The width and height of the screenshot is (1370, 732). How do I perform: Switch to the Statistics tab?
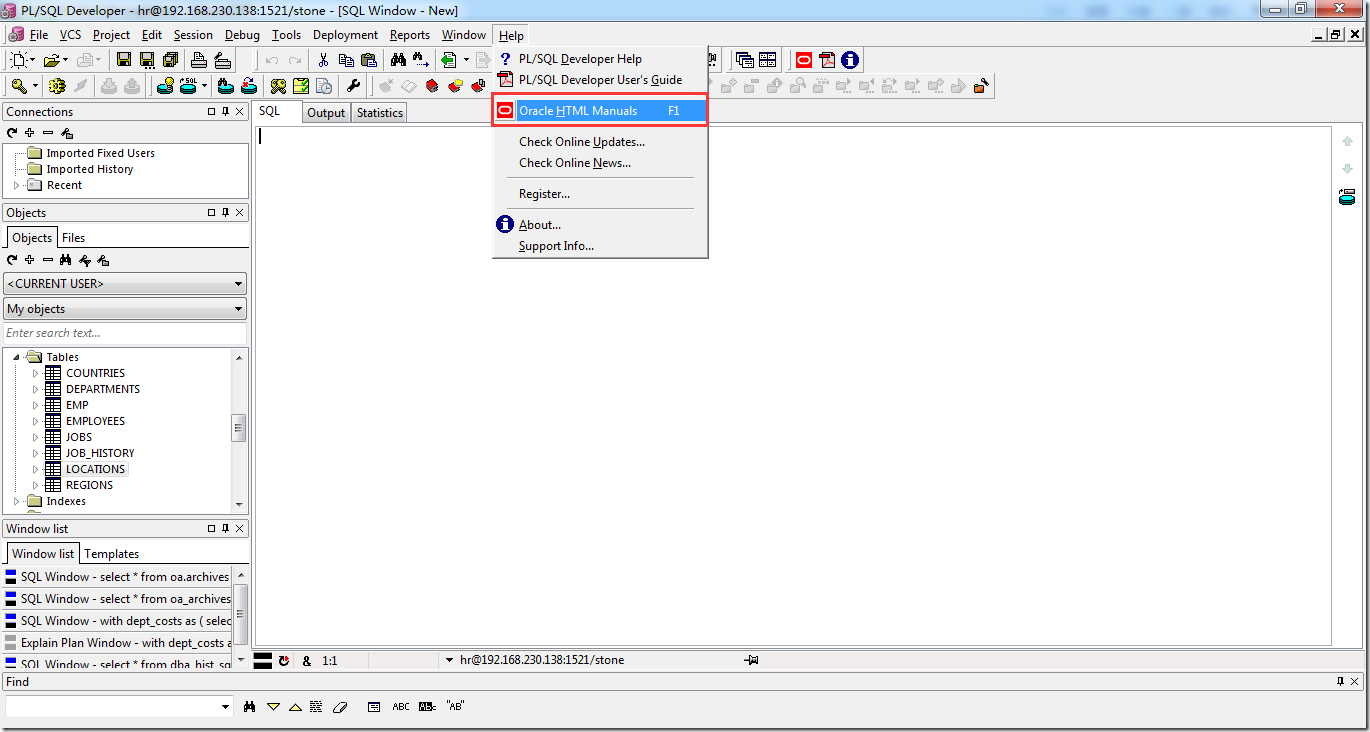[380, 113]
